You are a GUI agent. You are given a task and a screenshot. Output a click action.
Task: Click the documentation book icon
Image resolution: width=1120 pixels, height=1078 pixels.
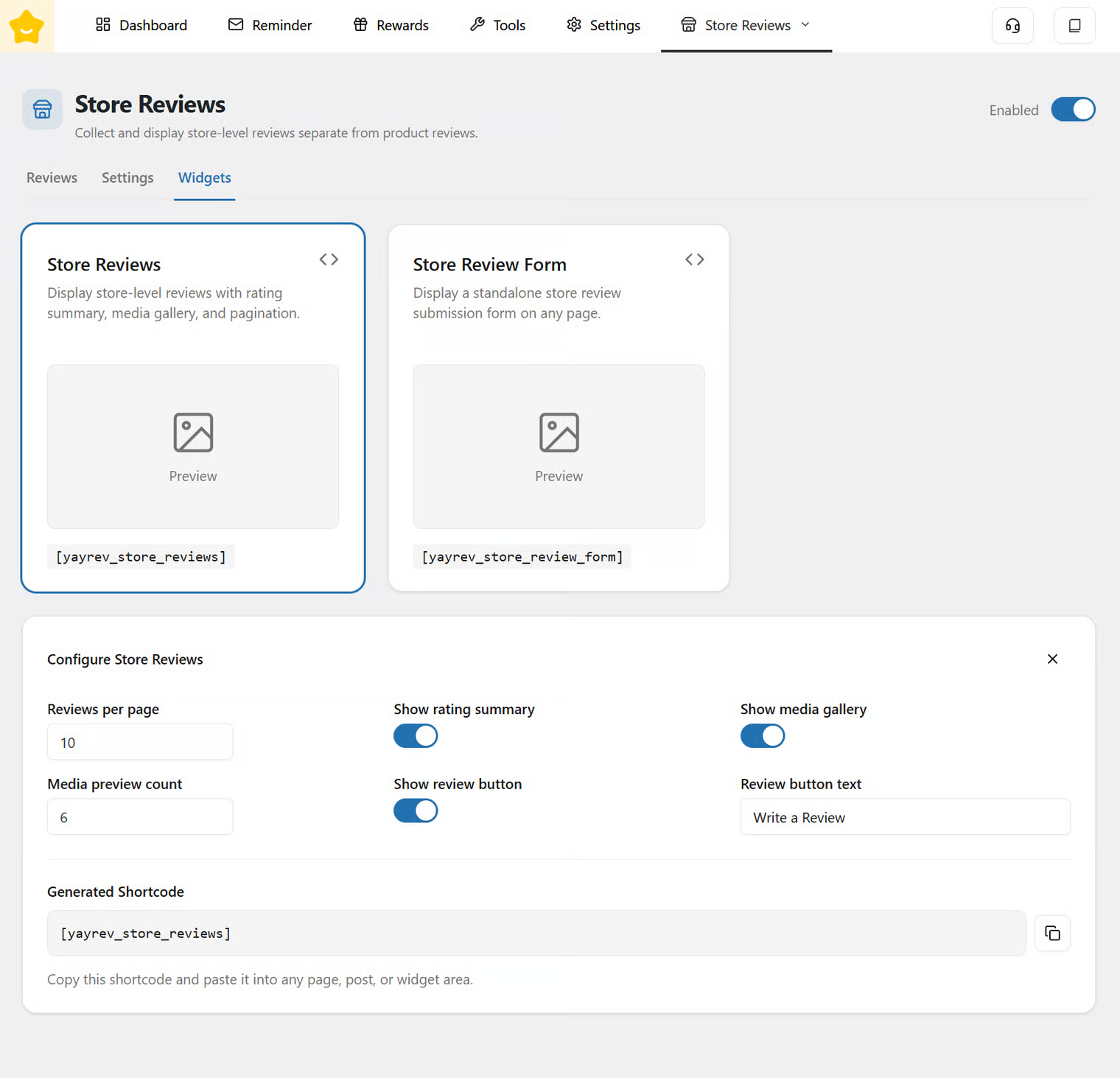[1074, 26]
